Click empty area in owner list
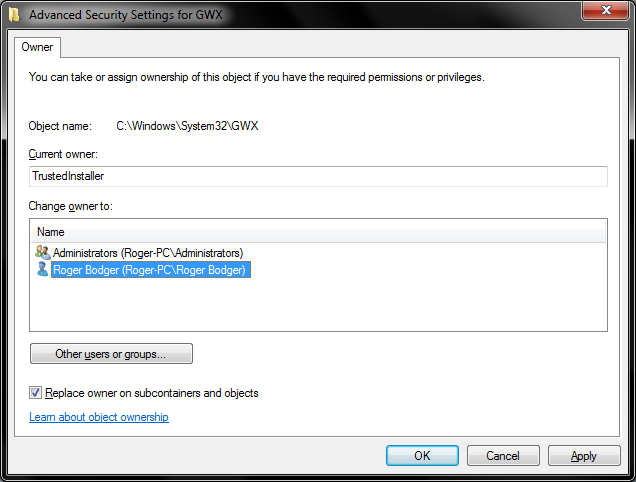 click(318, 305)
